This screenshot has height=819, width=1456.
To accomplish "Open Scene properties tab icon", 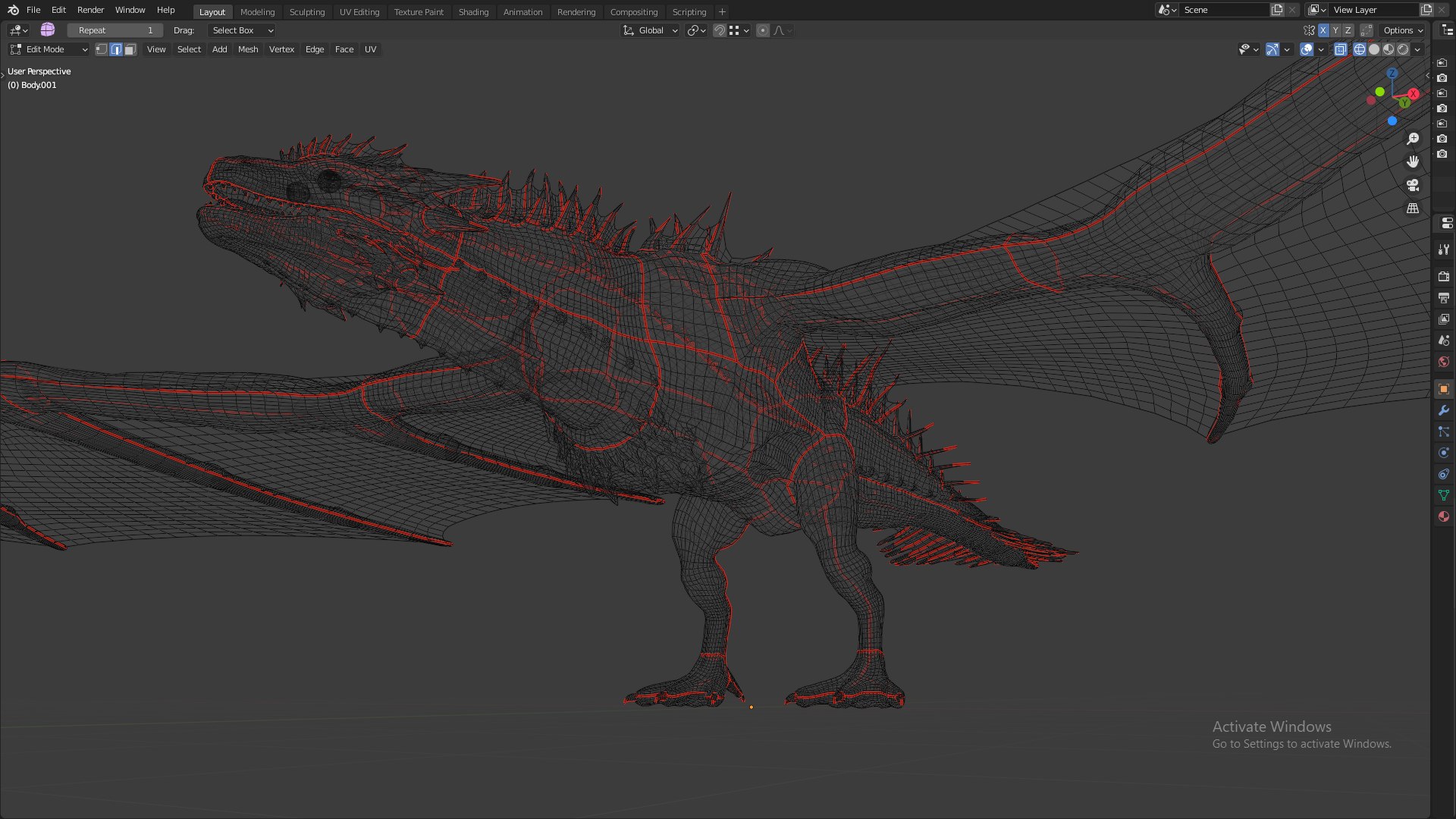I will (1444, 340).
